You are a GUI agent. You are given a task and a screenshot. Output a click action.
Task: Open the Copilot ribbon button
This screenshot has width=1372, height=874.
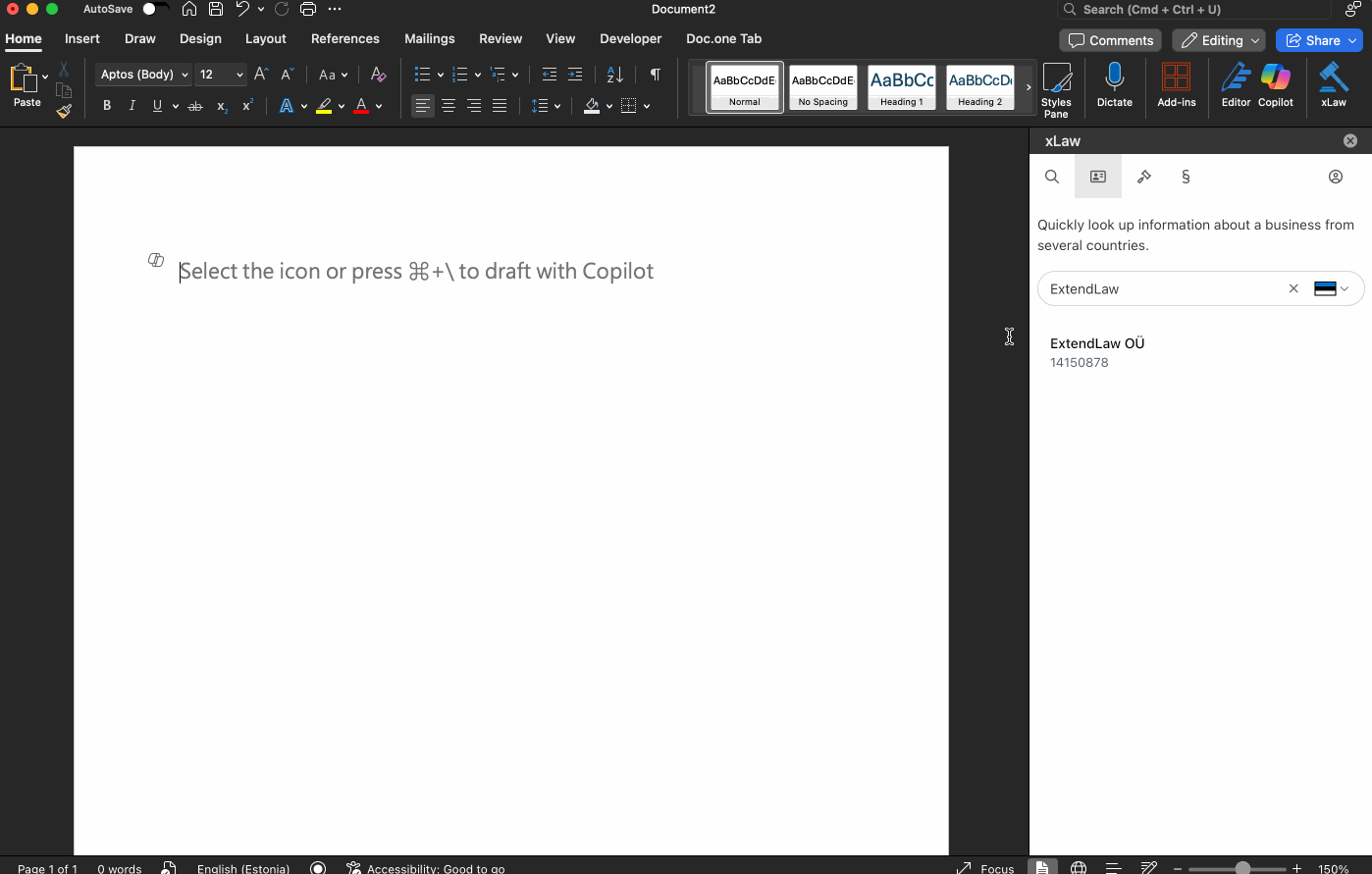1275,84
